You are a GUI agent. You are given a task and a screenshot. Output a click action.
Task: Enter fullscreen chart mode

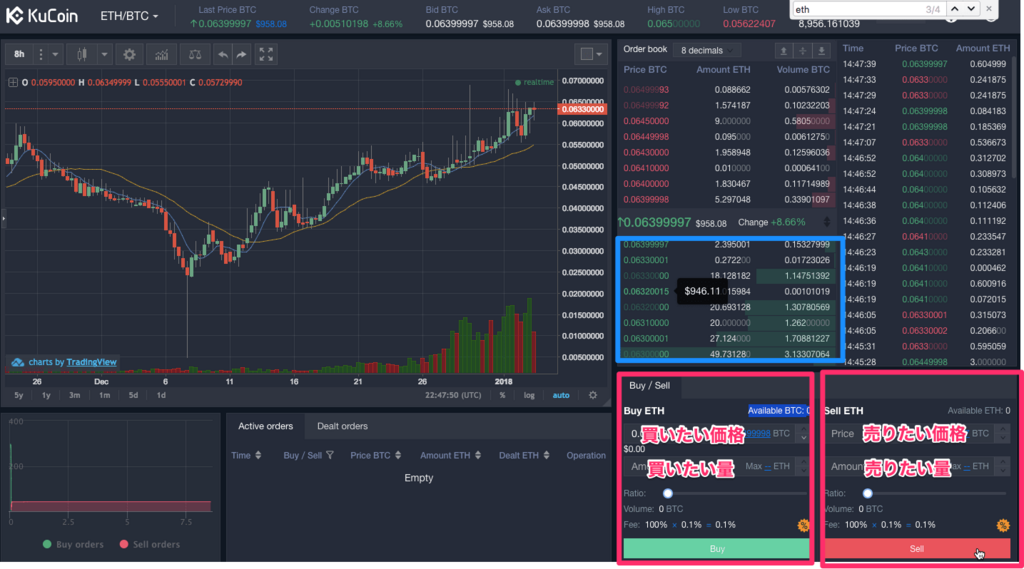266,54
